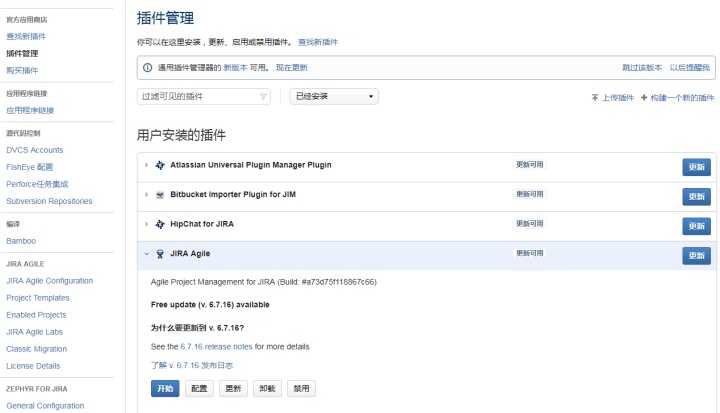
Task: Click the 现在更新 link in notice
Action: pyautogui.click(x=292, y=68)
